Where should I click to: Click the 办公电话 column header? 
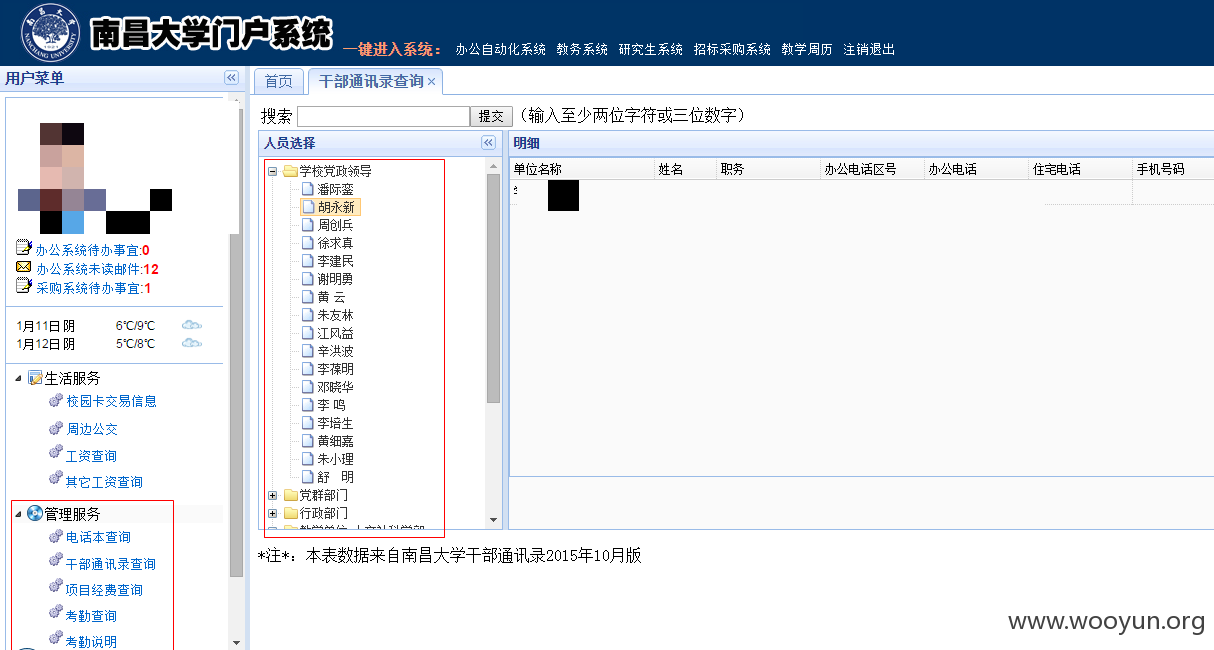(976, 169)
